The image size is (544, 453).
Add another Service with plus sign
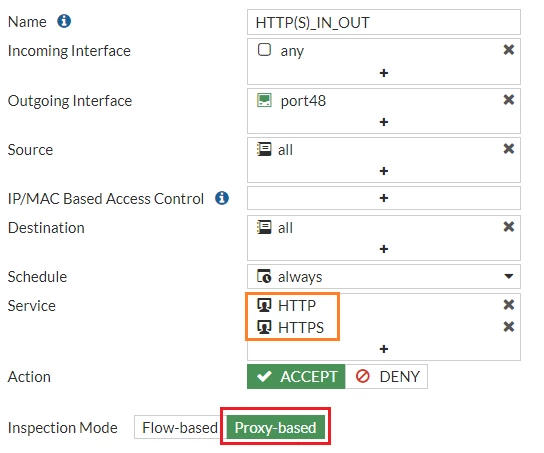point(384,349)
